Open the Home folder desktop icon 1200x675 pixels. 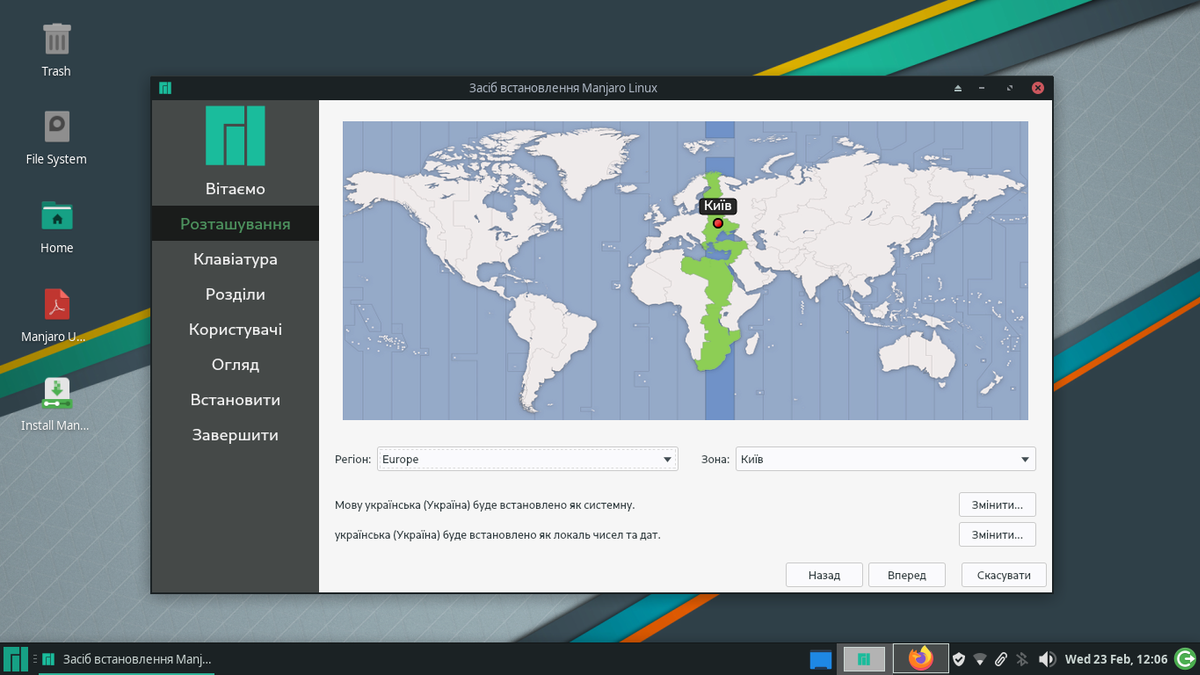tap(56, 215)
